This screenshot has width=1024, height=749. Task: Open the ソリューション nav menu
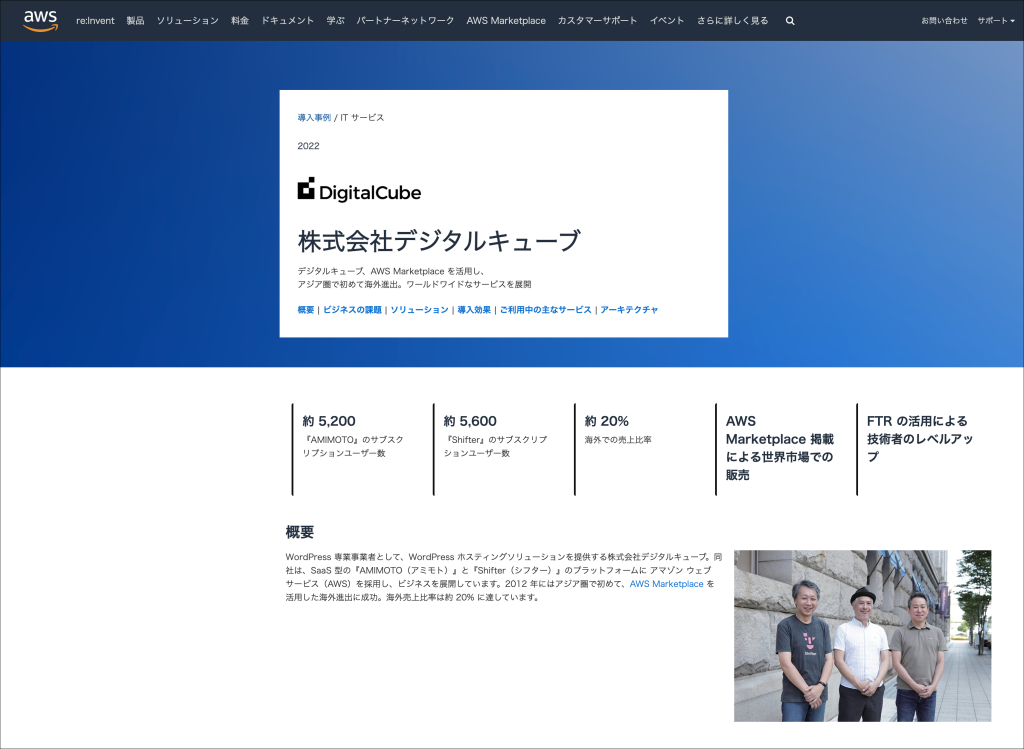coord(187,21)
